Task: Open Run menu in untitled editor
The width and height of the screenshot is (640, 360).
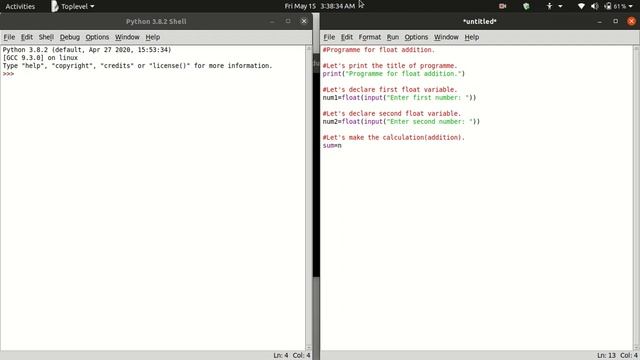Action: click(393, 37)
